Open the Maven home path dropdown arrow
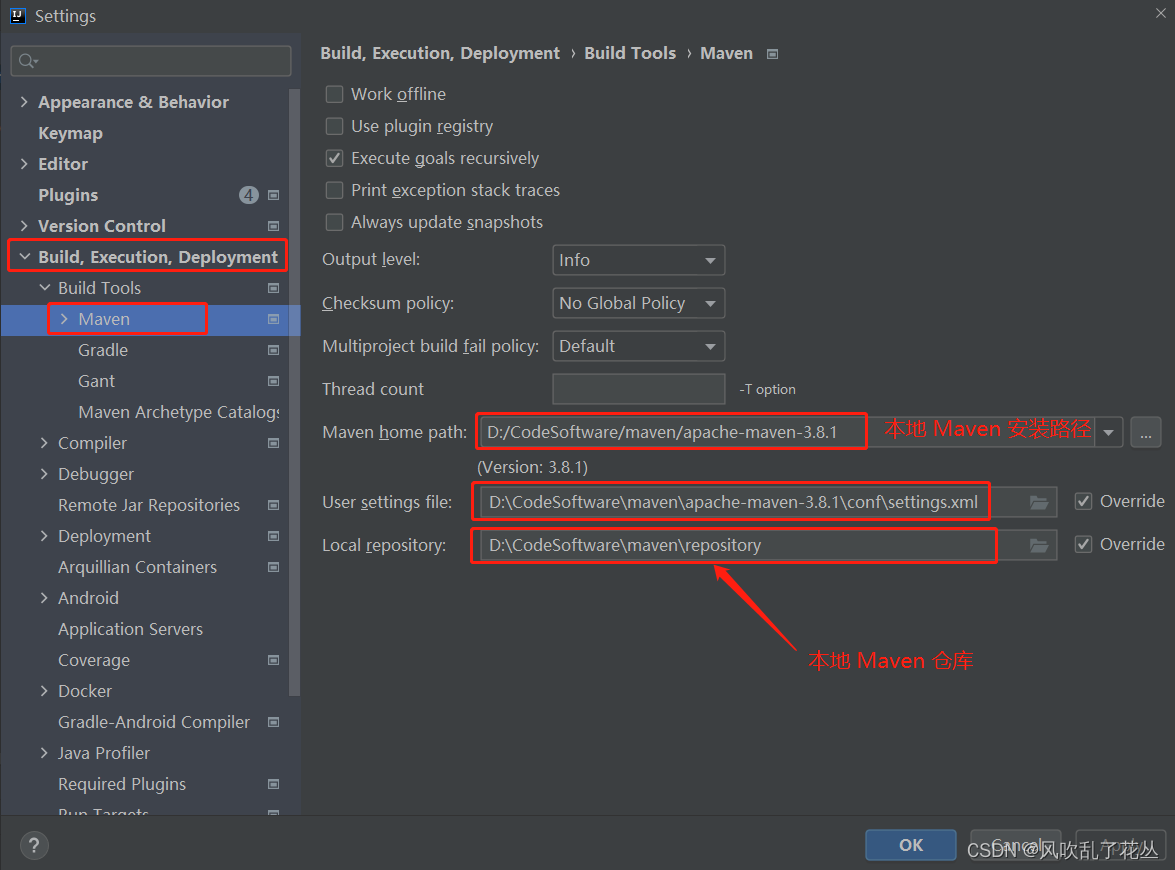This screenshot has width=1175, height=870. tap(1108, 432)
